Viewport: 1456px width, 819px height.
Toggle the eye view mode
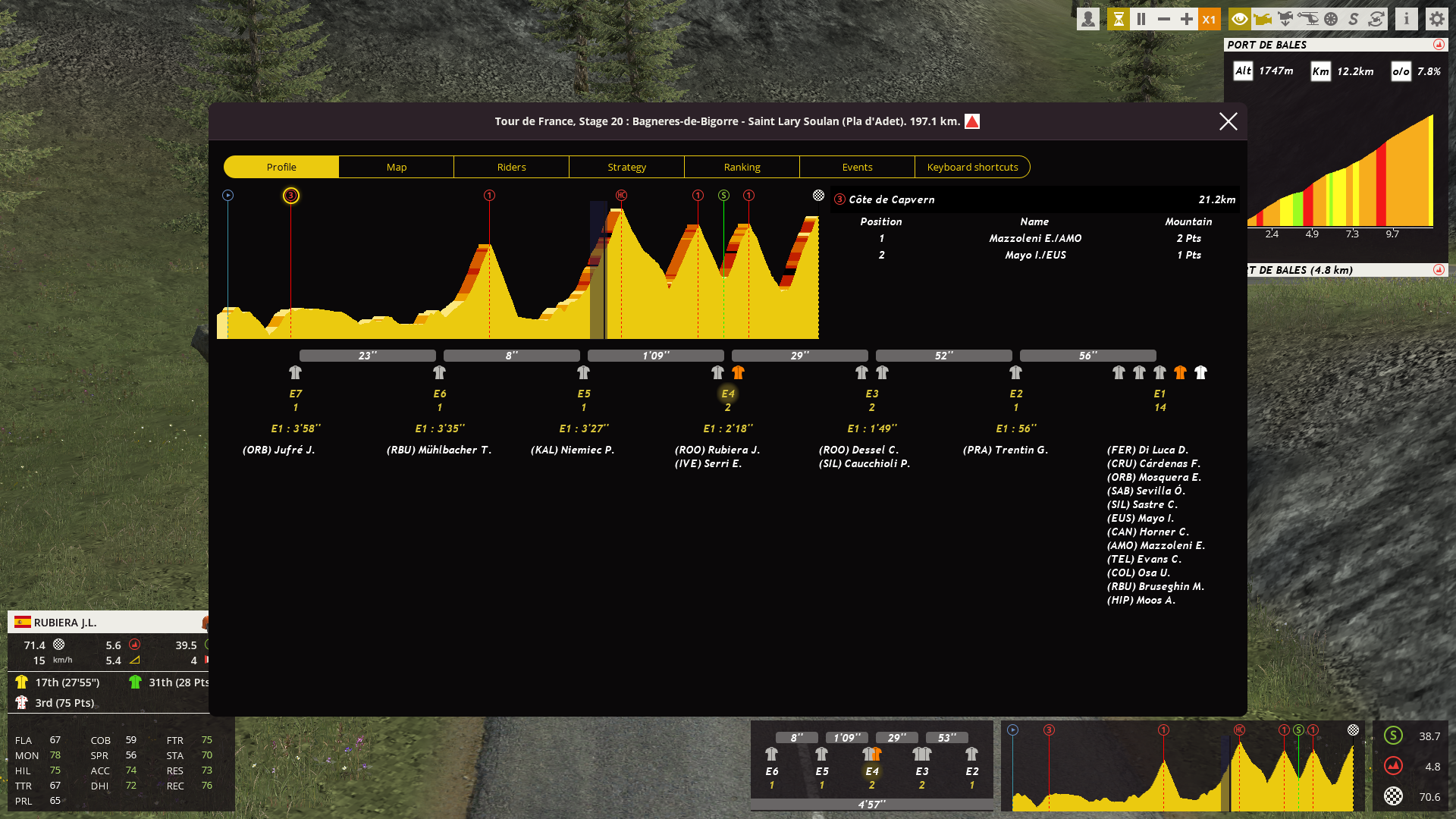(1240, 19)
